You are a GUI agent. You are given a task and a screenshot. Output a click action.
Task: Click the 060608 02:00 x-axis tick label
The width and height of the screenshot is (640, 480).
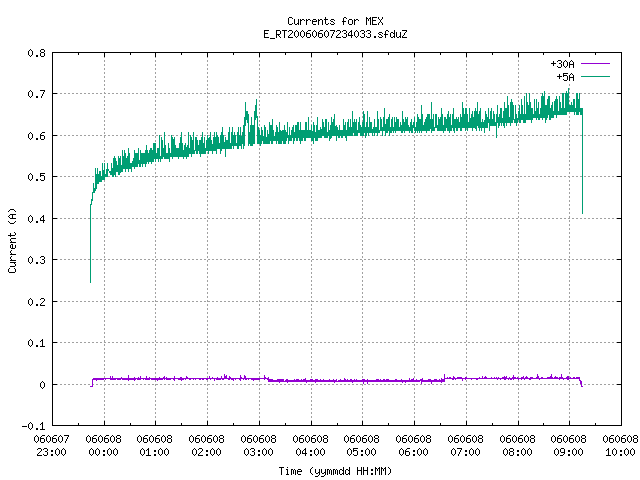coord(206,445)
